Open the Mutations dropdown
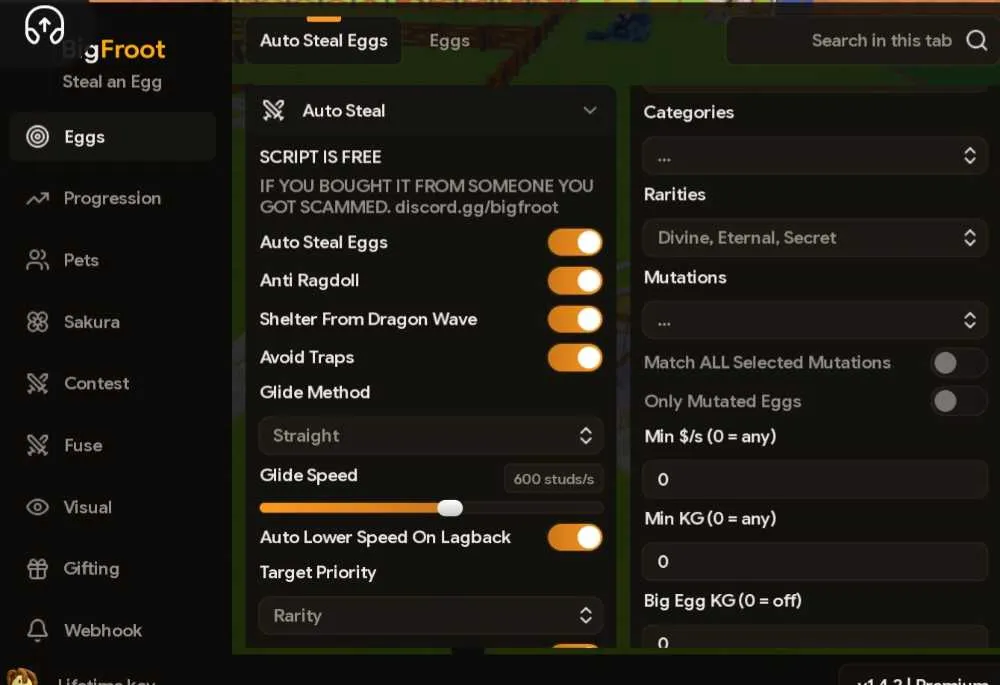 pos(815,320)
